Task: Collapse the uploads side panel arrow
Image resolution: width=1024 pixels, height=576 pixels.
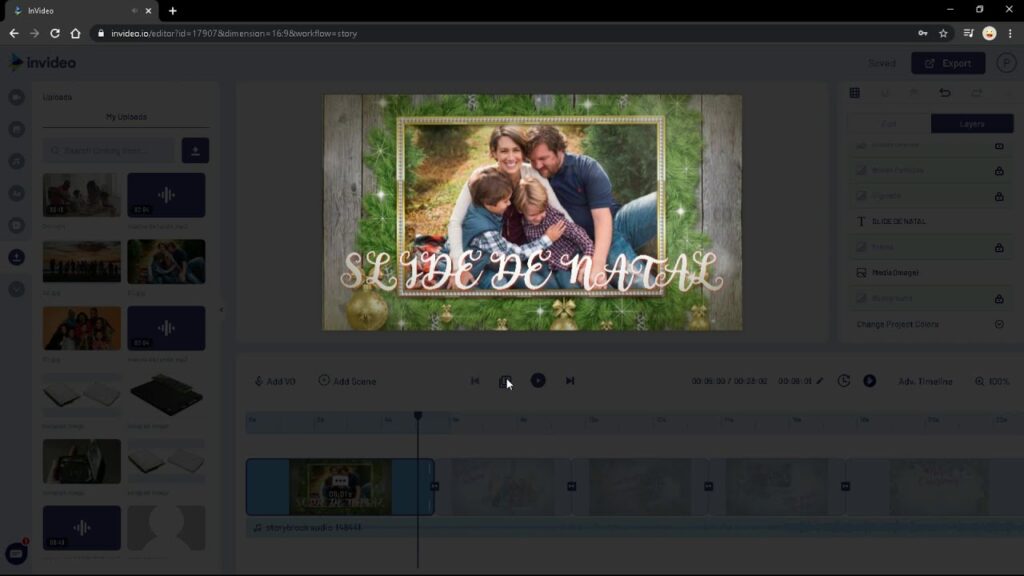Action: pyautogui.click(x=221, y=310)
